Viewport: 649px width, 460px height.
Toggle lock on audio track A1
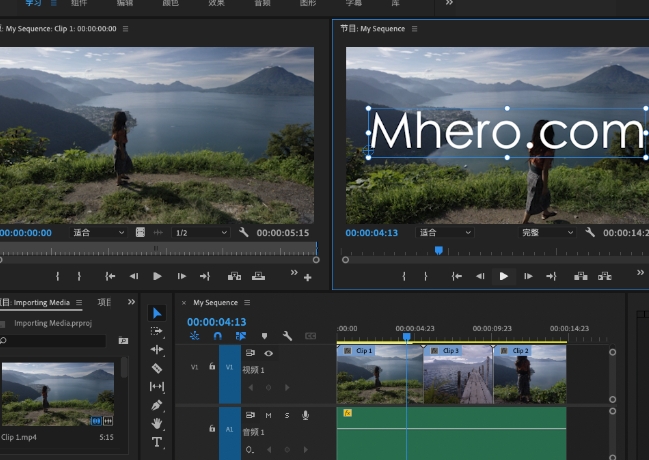[x=212, y=429]
